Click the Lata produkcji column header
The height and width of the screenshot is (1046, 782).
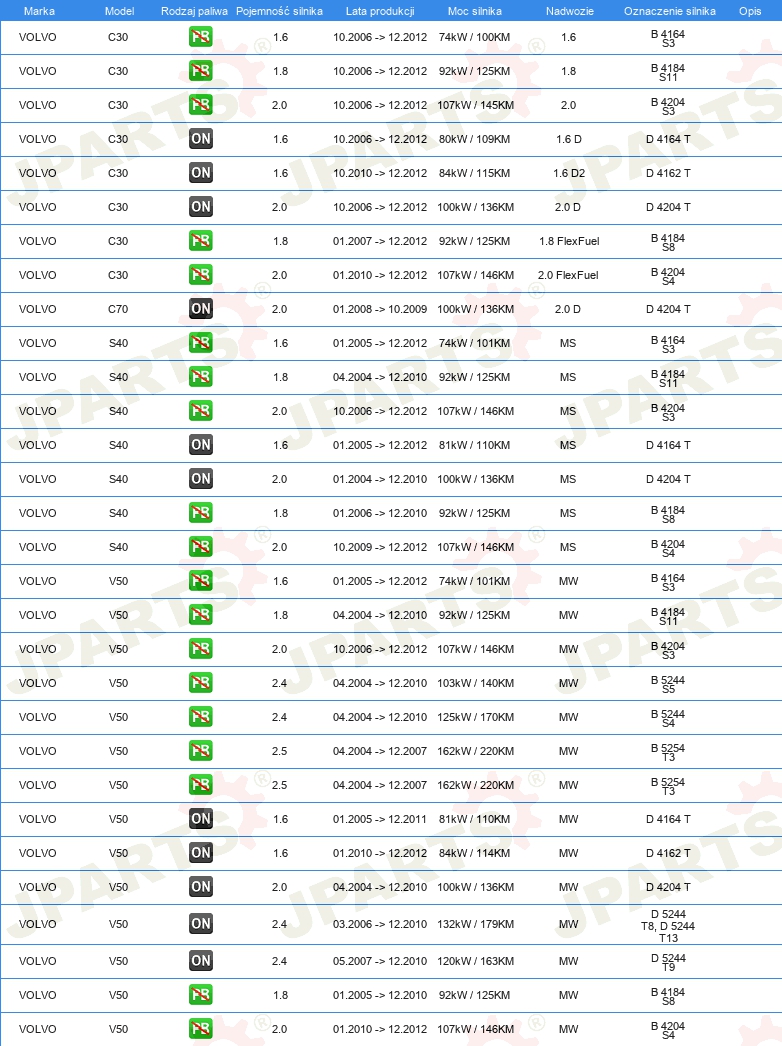[380, 11]
